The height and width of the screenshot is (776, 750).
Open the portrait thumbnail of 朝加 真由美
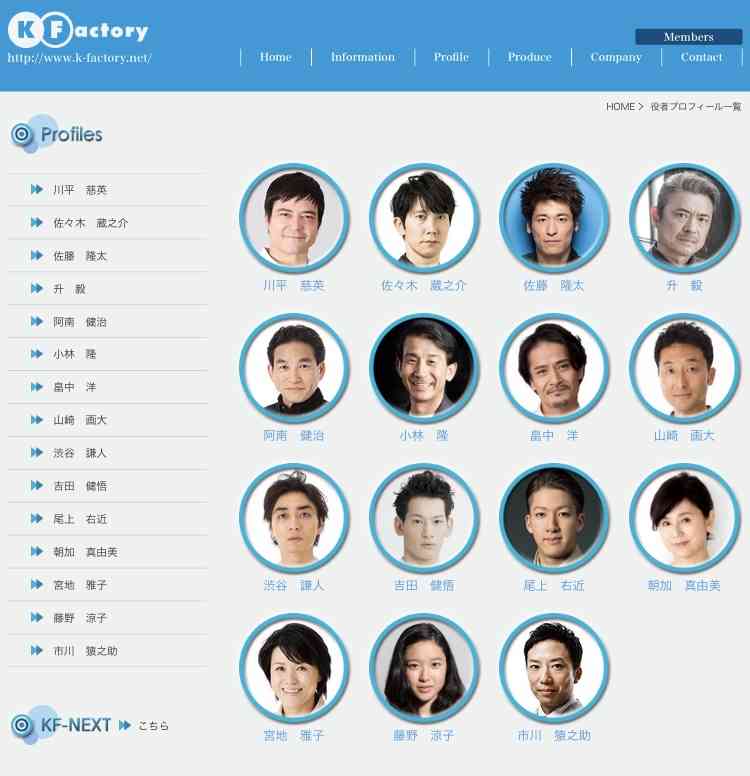click(x=684, y=518)
